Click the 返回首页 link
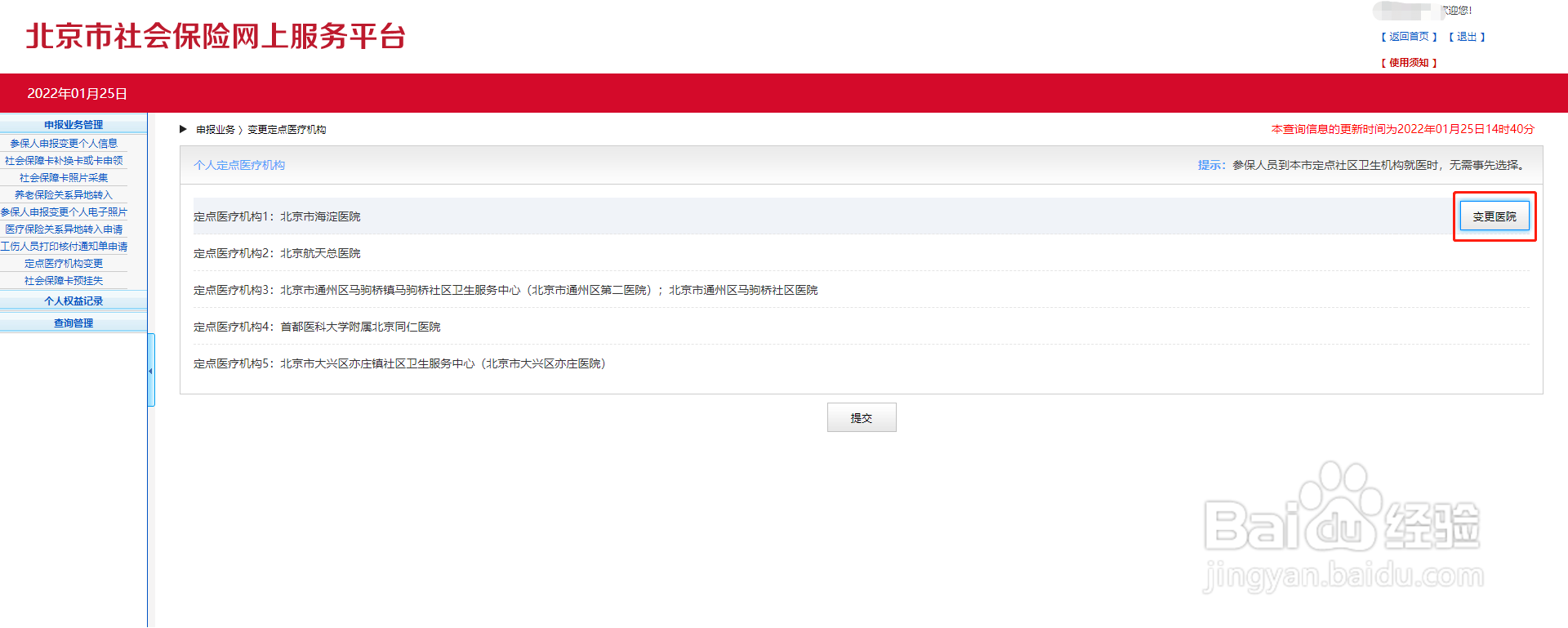Screen dimensions: 1568x628 pos(1409,37)
